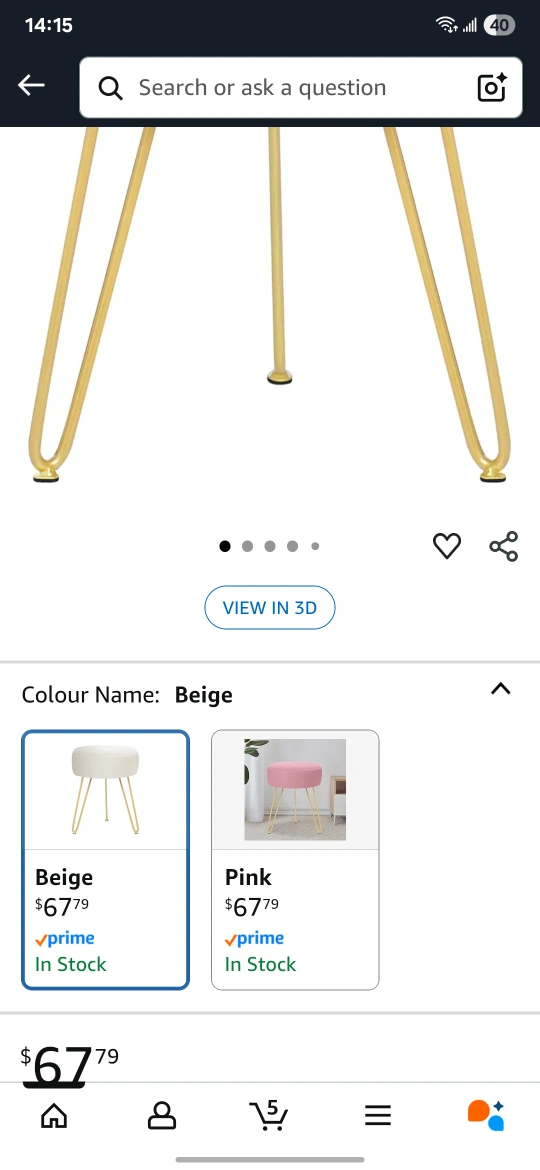
Task: Select the Pink colour option
Action: [x=295, y=860]
